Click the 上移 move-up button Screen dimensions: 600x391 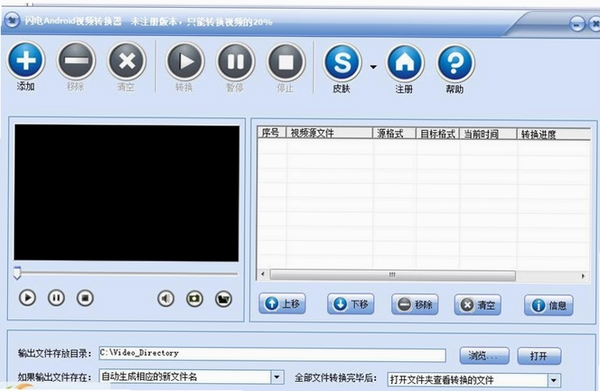pyautogui.click(x=282, y=304)
